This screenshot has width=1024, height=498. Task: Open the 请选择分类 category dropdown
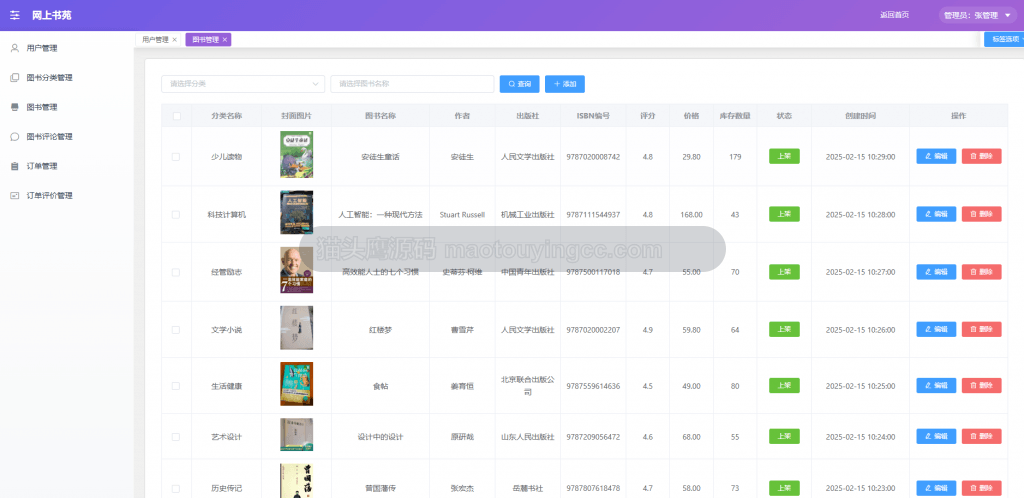coord(243,84)
